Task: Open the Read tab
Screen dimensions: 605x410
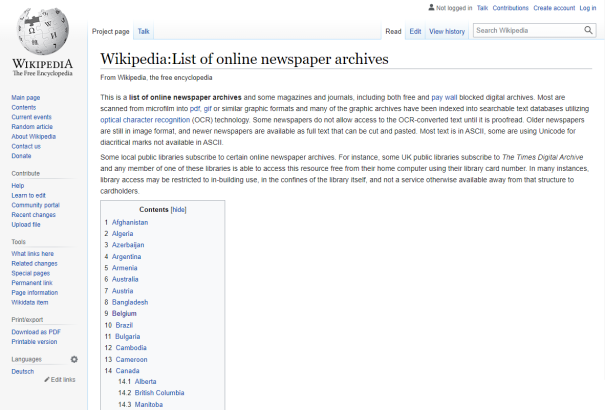Action: [393, 32]
